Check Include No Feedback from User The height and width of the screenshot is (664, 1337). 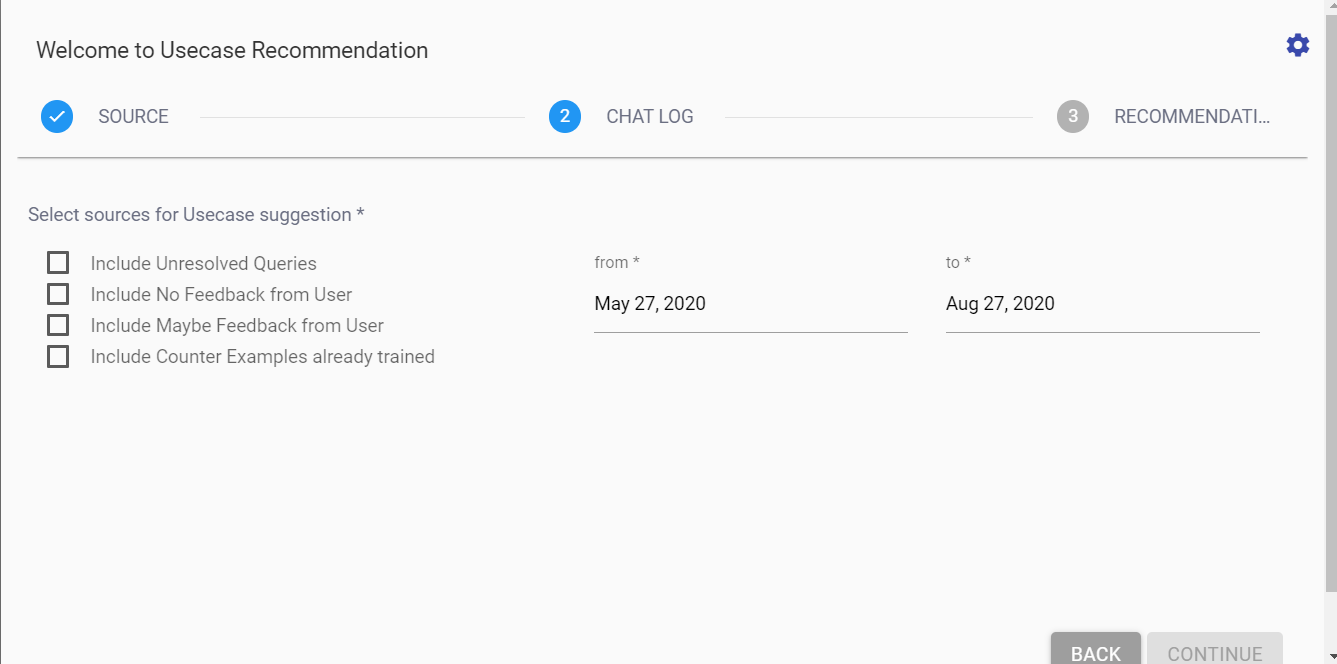[58, 294]
